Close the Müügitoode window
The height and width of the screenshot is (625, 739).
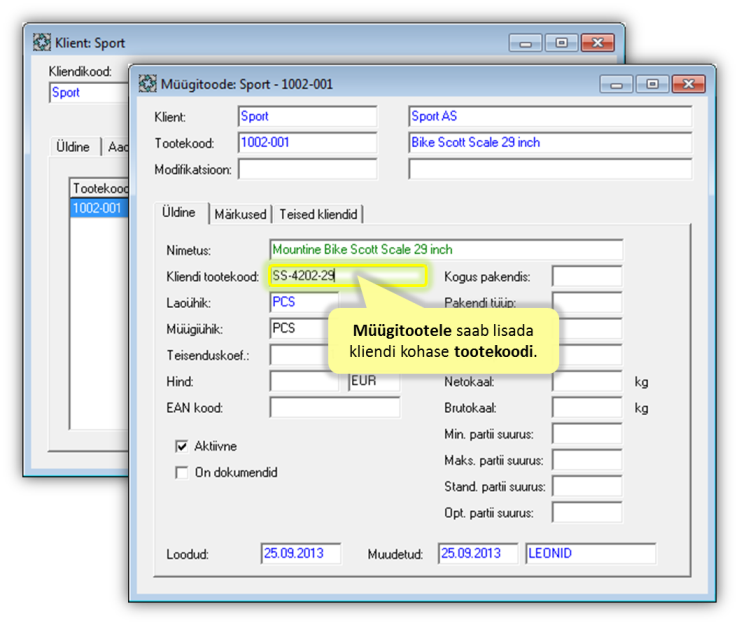[x=689, y=84]
